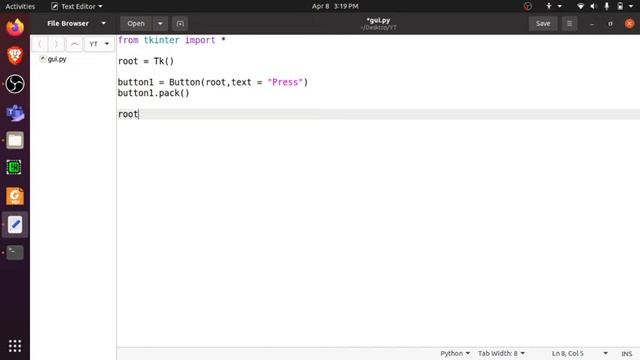
Task: Click the *gui.py window title
Action: [378, 20]
